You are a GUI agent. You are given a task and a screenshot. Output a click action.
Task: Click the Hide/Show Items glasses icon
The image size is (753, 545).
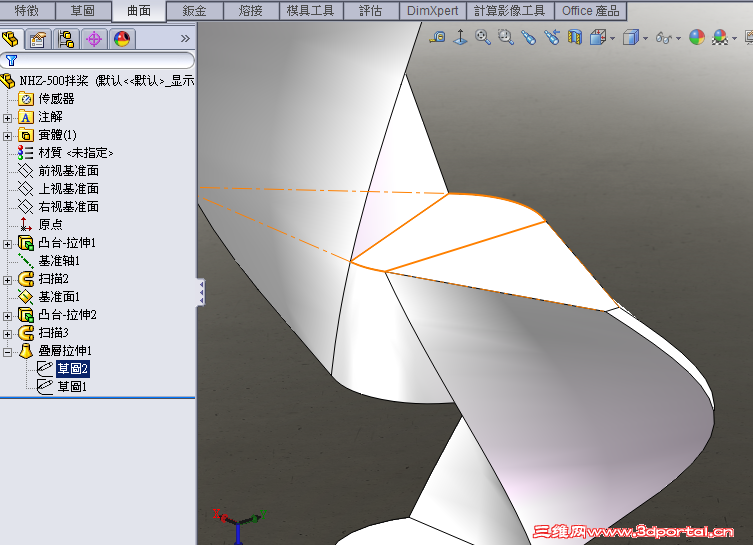coord(664,38)
